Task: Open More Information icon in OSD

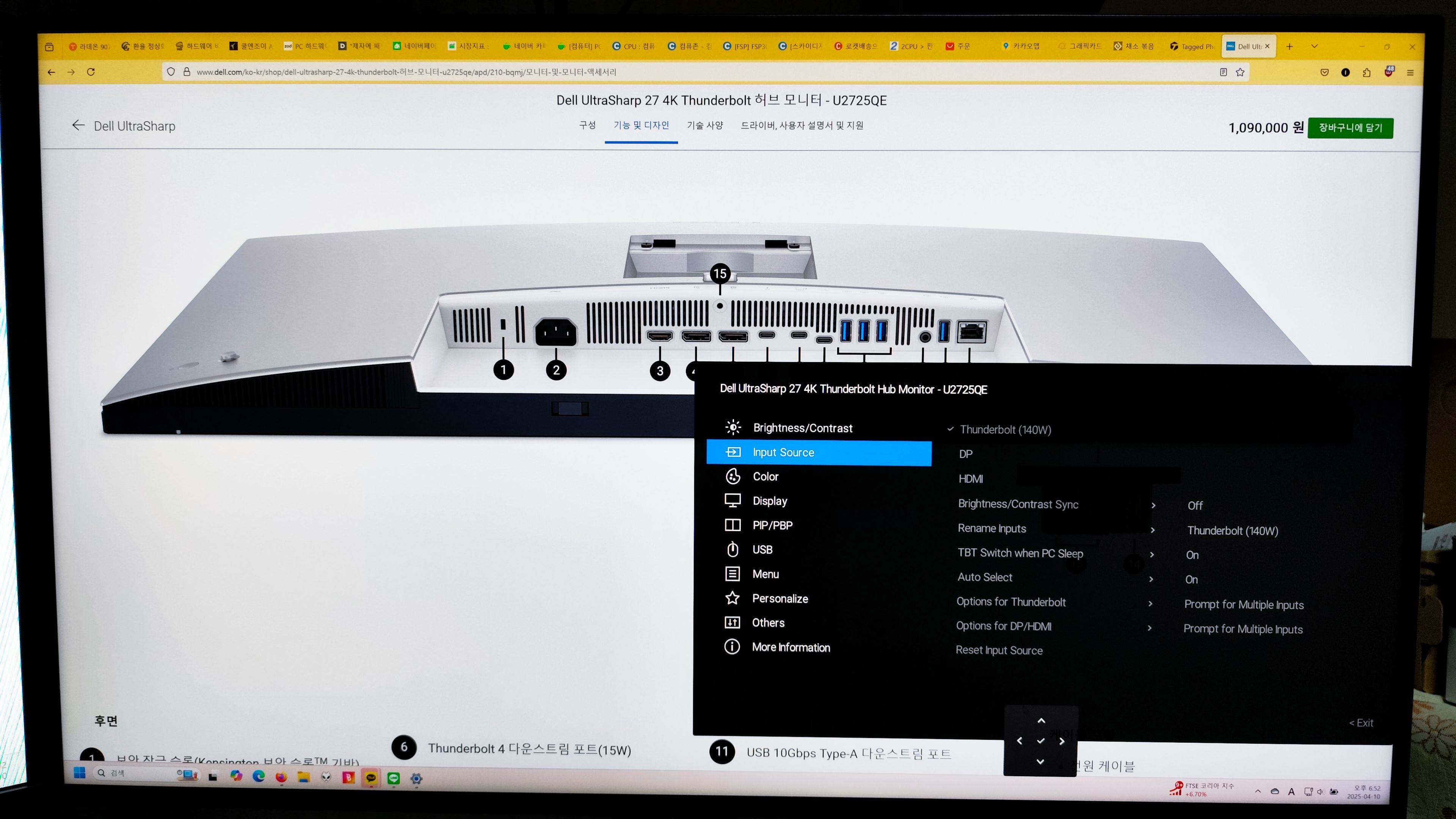Action: click(x=732, y=646)
